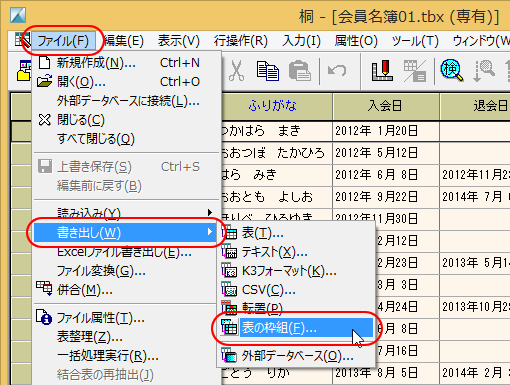The height and width of the screenshot is (385, 510).
Task: Click the ふりがな column header
Action: coord(273,106)
